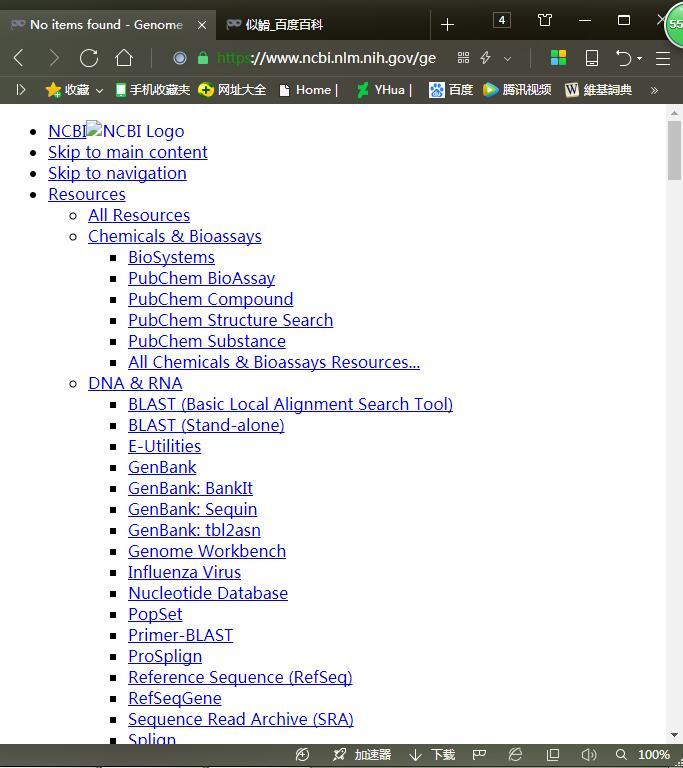Open PubChem BioAssay link
The height and width of the screenshot is (768, 683).
tap(202, 279)
